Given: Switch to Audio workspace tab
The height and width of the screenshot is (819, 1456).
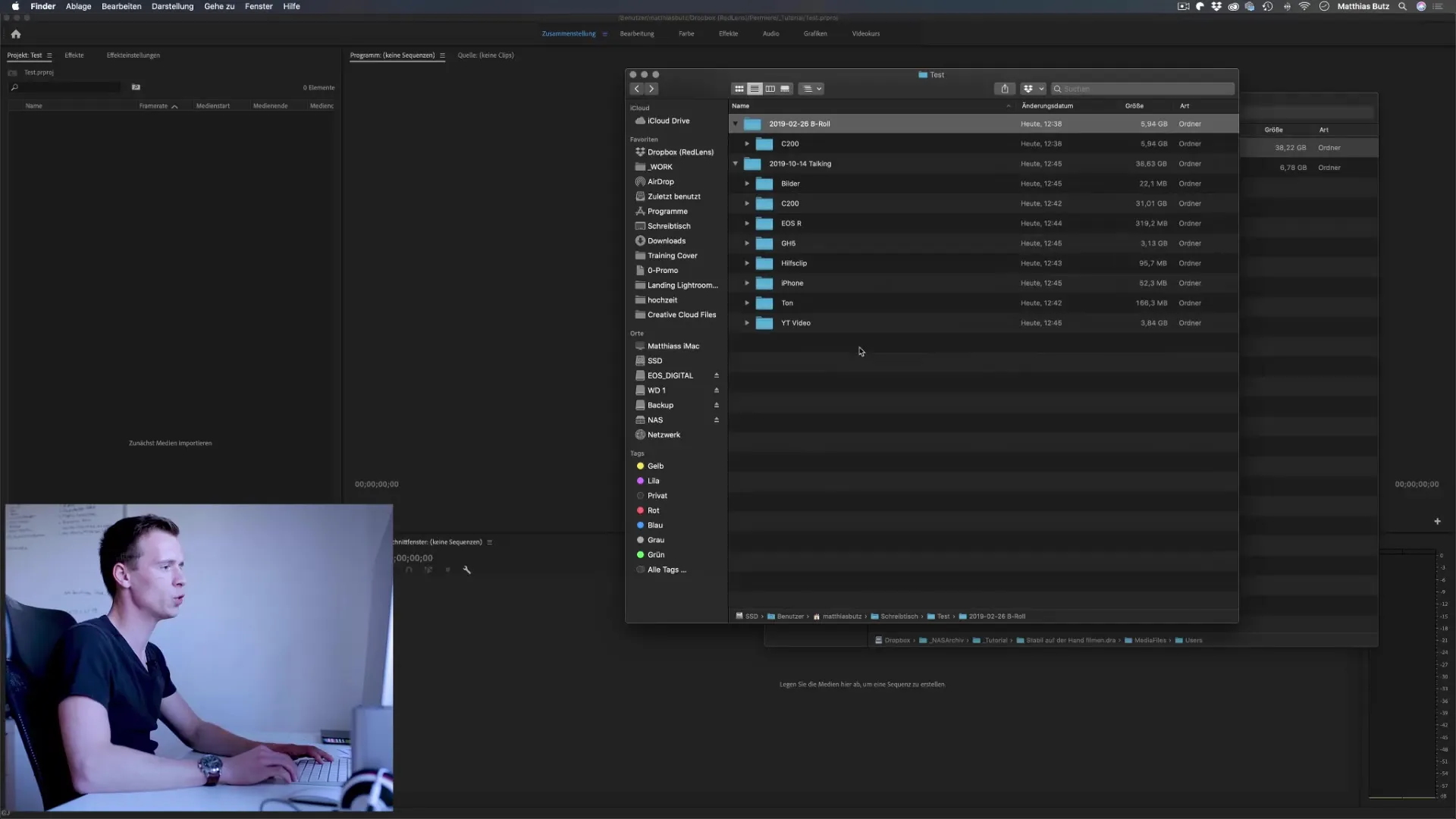Looking at the screenshot, I should click(x=770, y=33).
